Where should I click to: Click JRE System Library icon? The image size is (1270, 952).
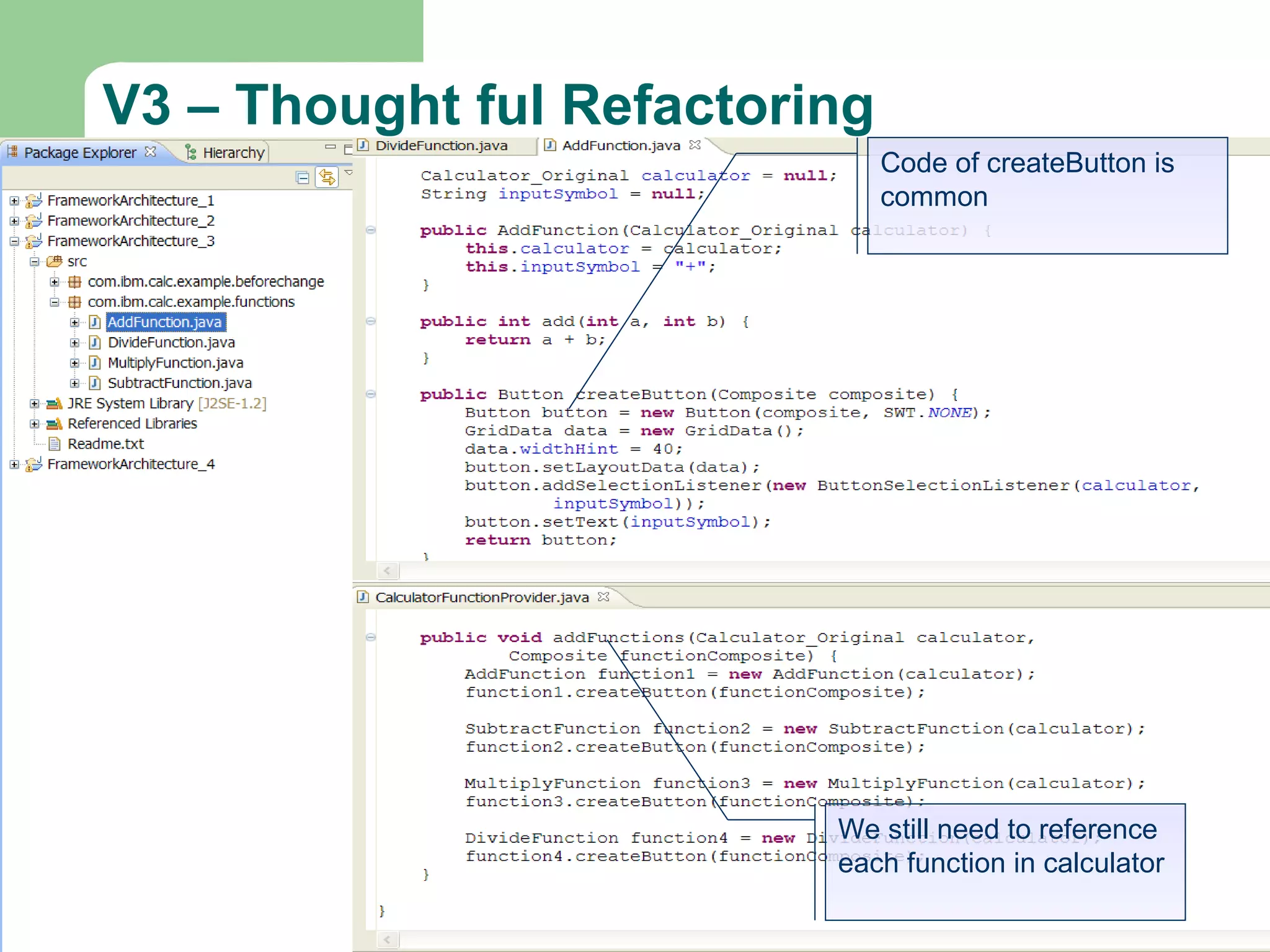[55, 403]
